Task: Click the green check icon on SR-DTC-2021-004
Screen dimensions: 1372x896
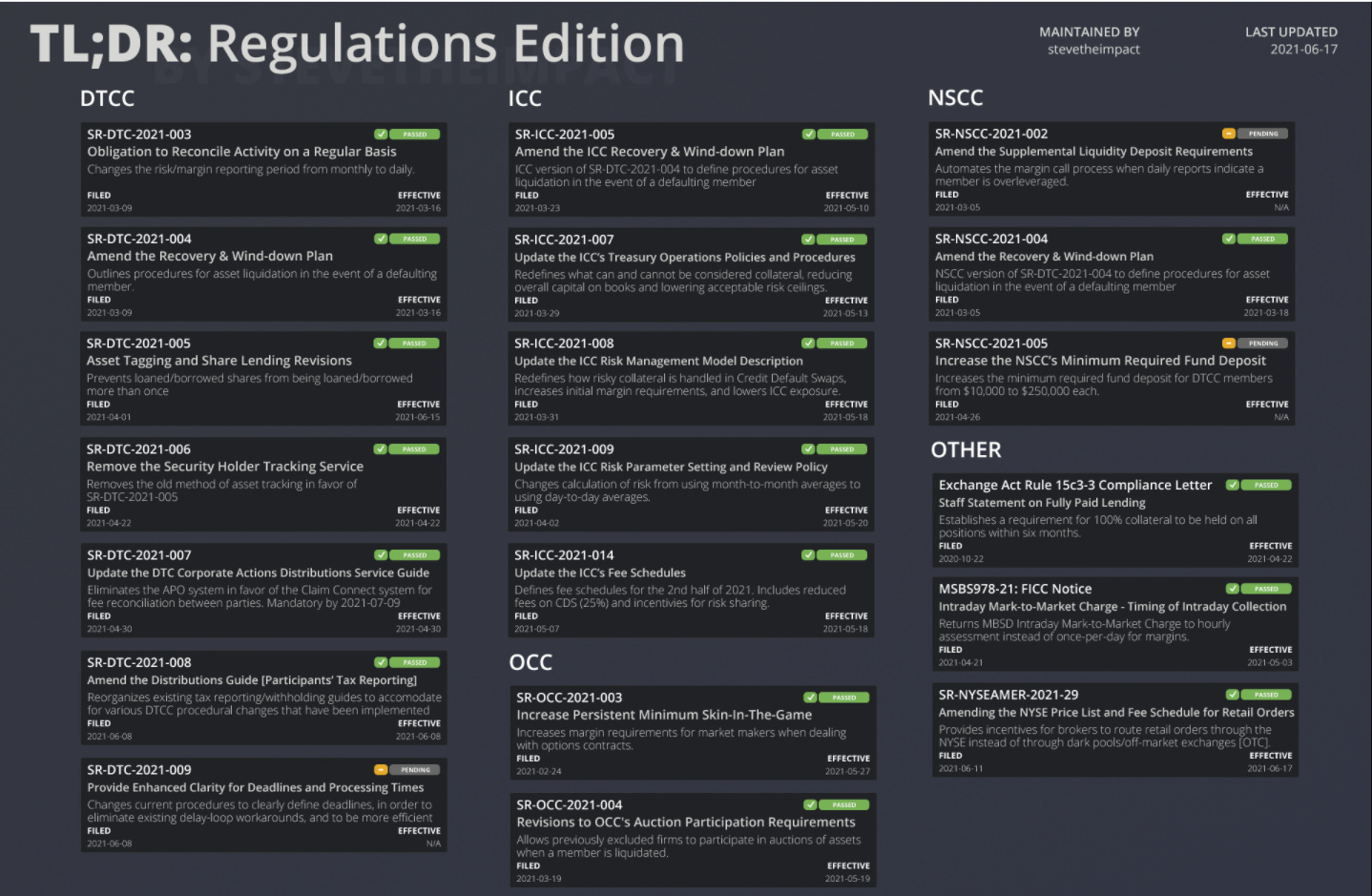Action: coord(381,239)
